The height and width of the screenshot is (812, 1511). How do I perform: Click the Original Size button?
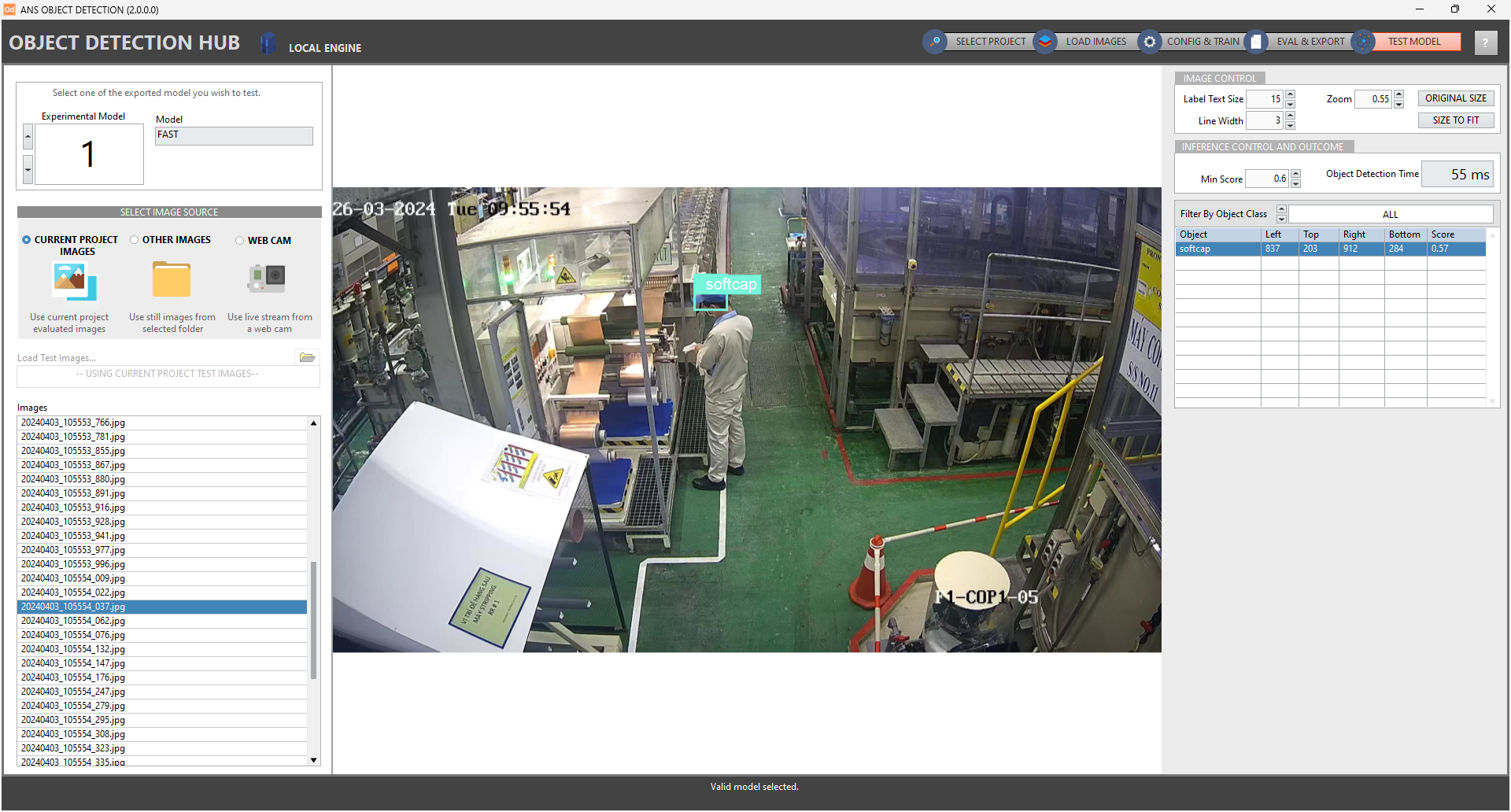pos(1455,98)
